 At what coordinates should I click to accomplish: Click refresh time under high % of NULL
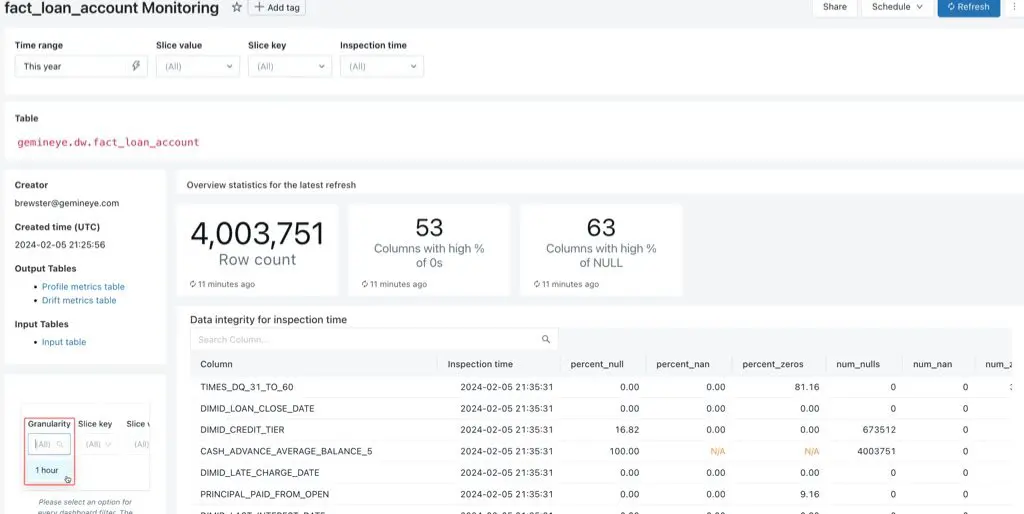(570, 284)
